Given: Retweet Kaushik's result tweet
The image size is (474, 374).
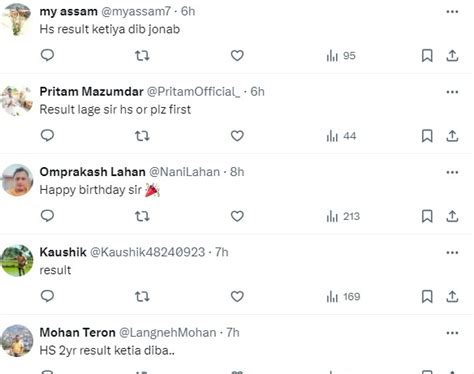Looking at the screenshot, I should pyautogui.click(x=142, y=296).
